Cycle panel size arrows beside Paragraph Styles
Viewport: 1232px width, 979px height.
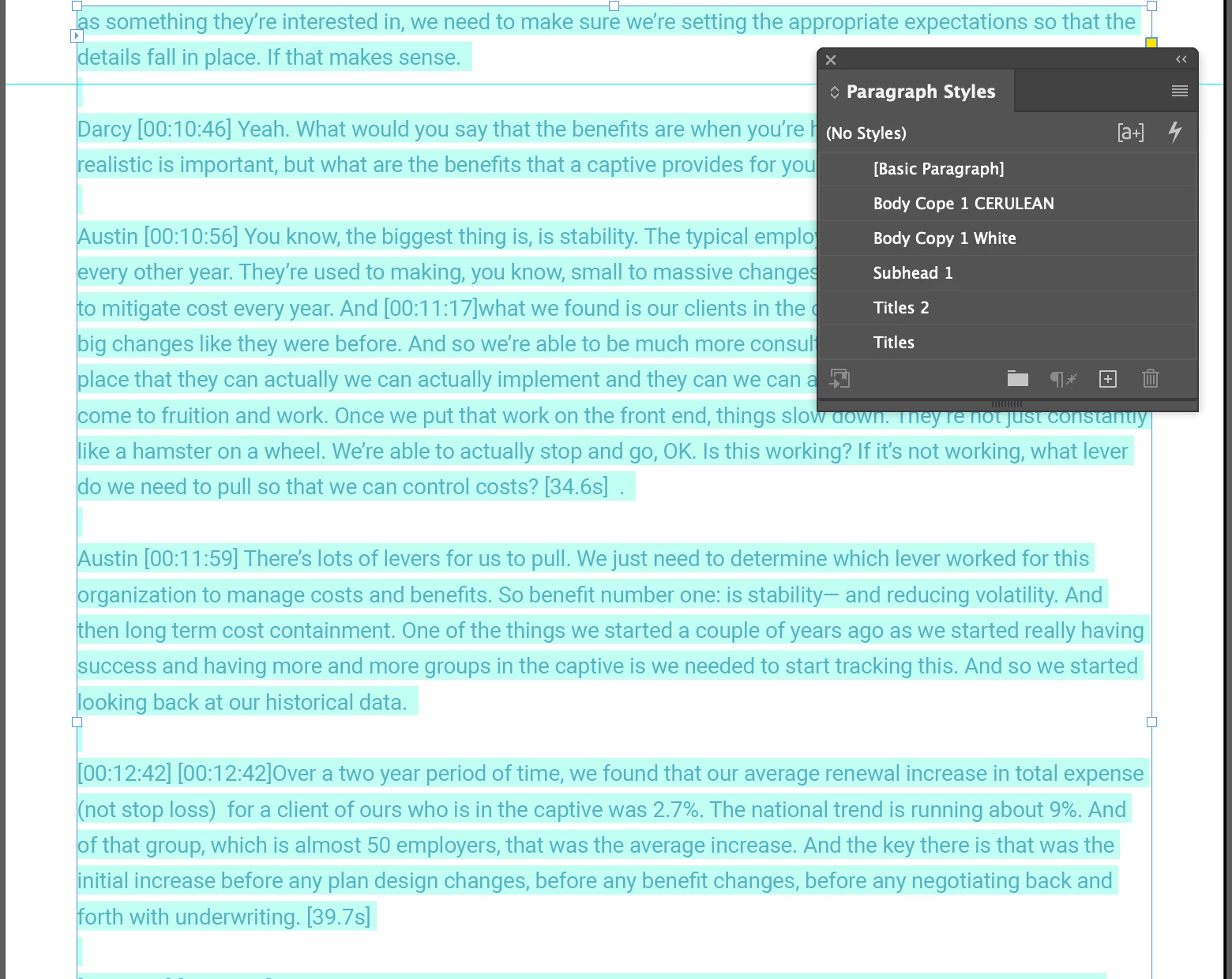835,92
